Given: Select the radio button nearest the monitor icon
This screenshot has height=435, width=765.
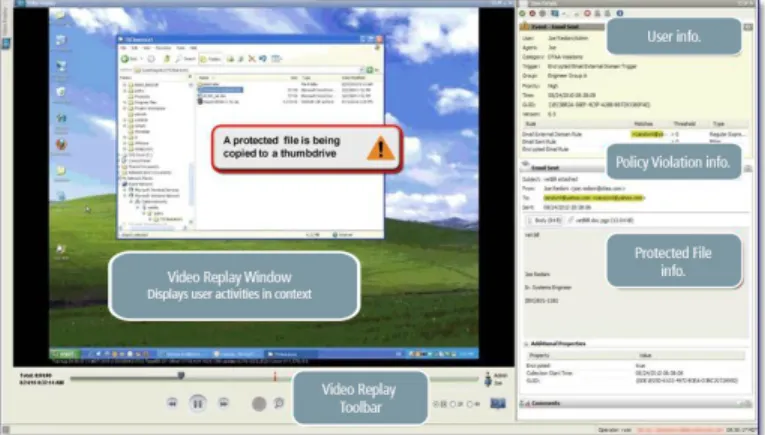Looking at the screenshot, I should pyautogui.click(x=470, y=404).
